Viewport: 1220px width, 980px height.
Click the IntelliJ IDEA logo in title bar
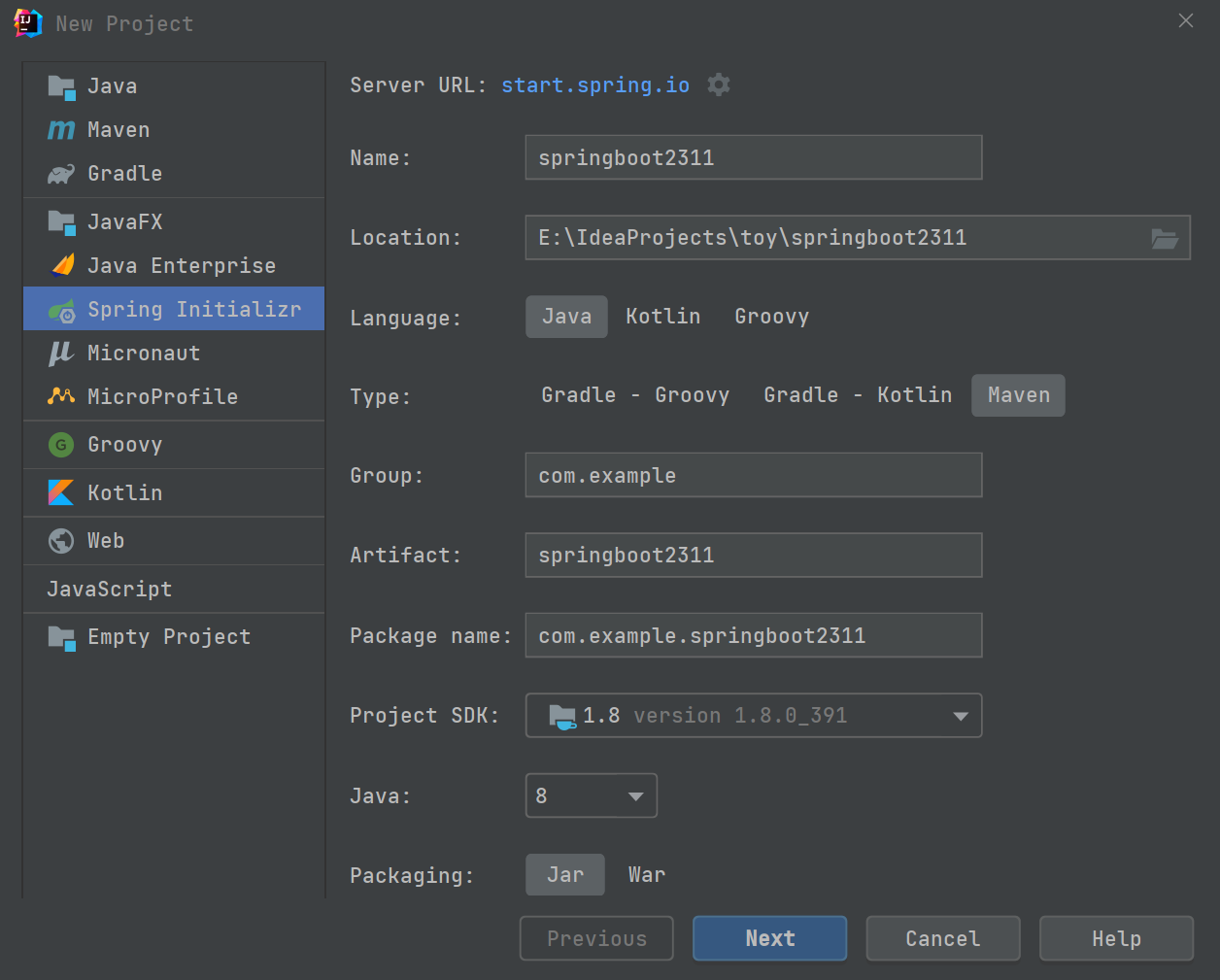point(28,22)
